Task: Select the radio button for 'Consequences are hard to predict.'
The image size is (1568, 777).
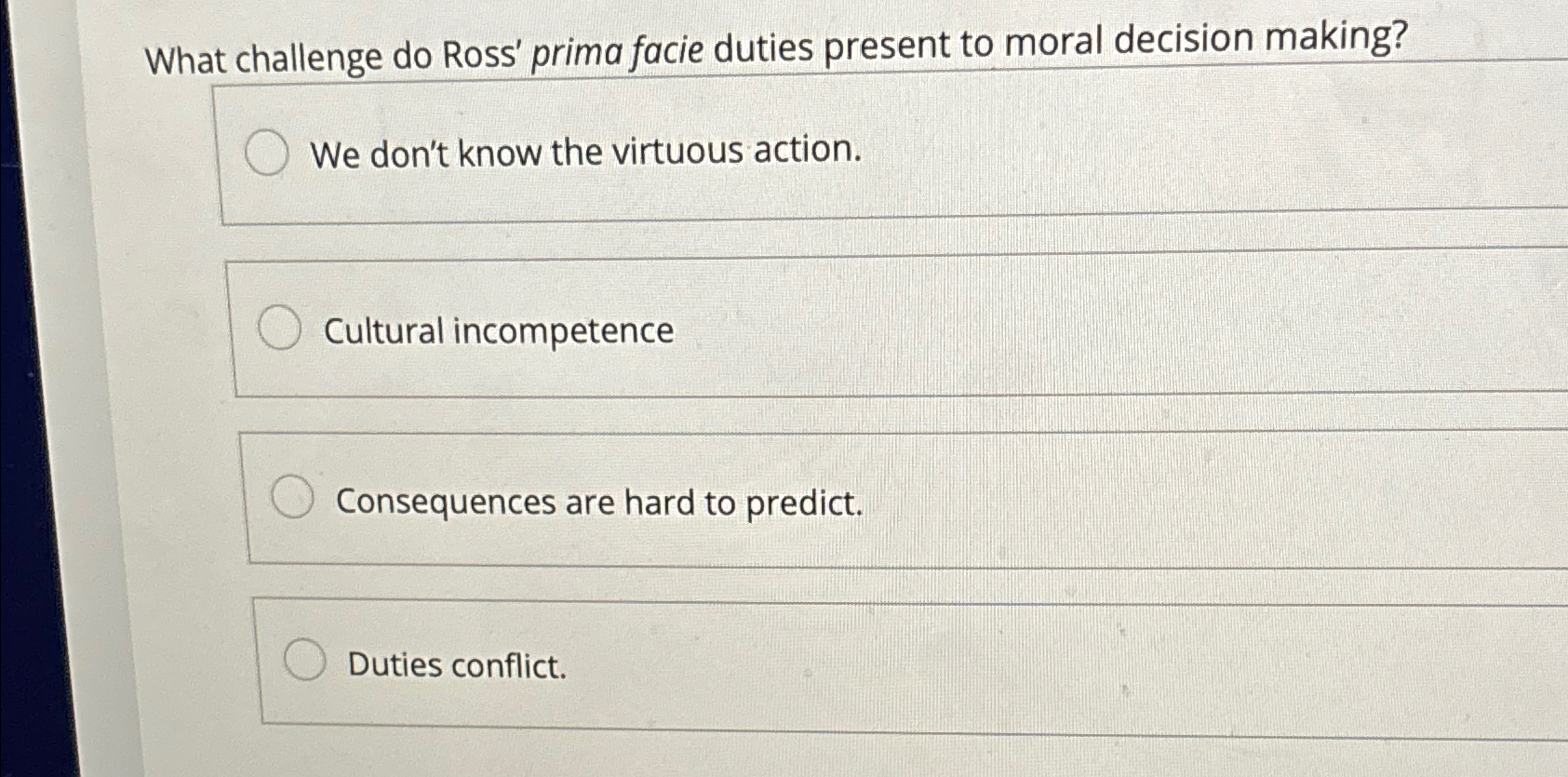Action: tap(293, 500)
